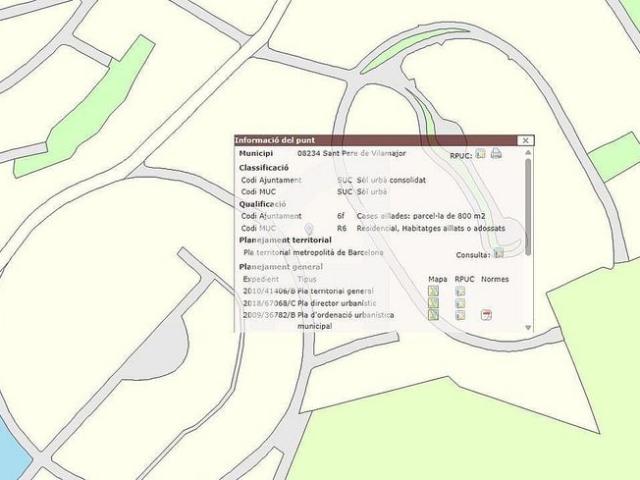Open Normes PDF for Pla d'ordenació urbanística
Screen dimensions: 640x480
point(486,315)
